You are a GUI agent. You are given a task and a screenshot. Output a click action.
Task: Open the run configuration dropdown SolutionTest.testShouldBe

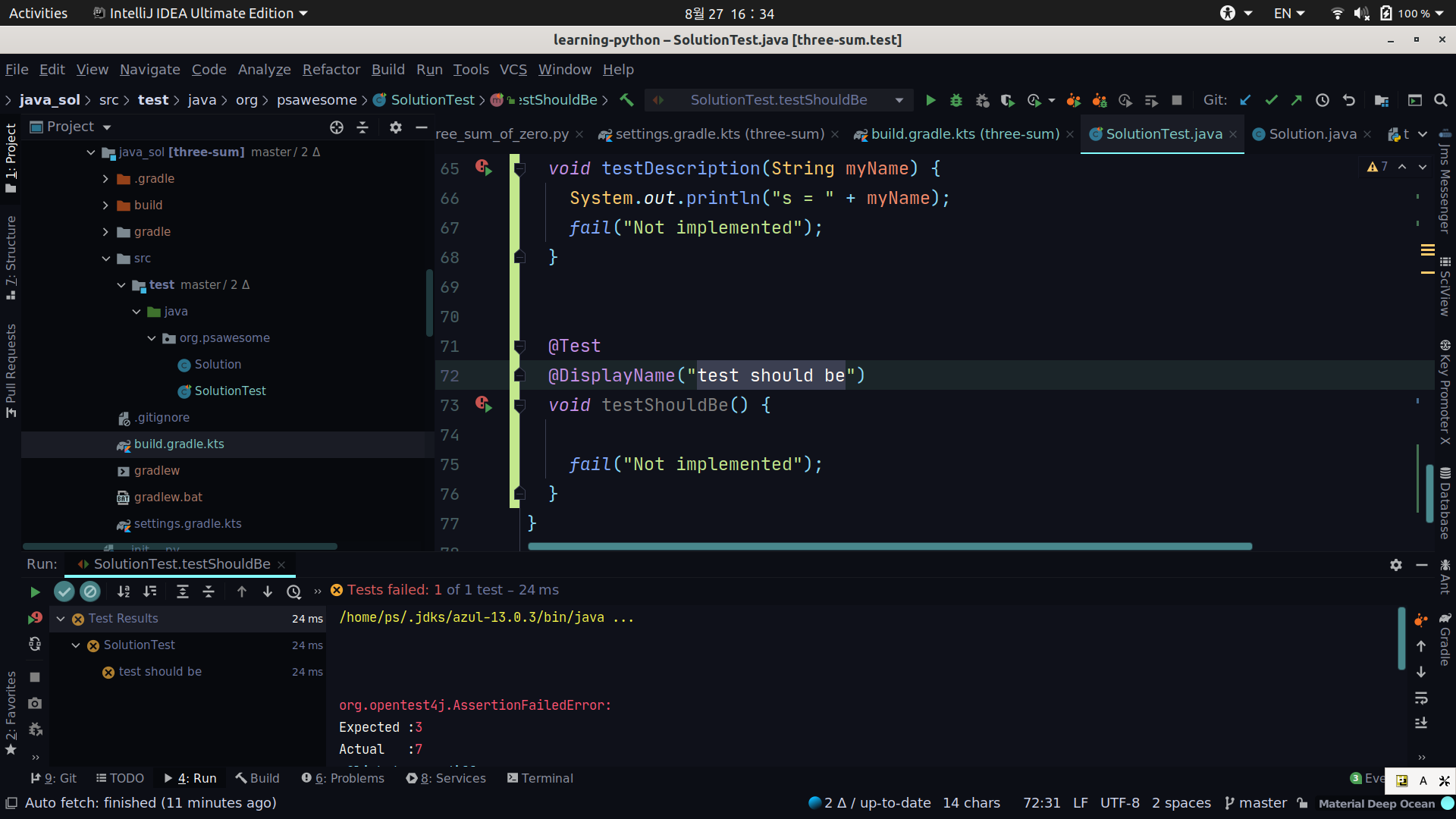(779, 100)
